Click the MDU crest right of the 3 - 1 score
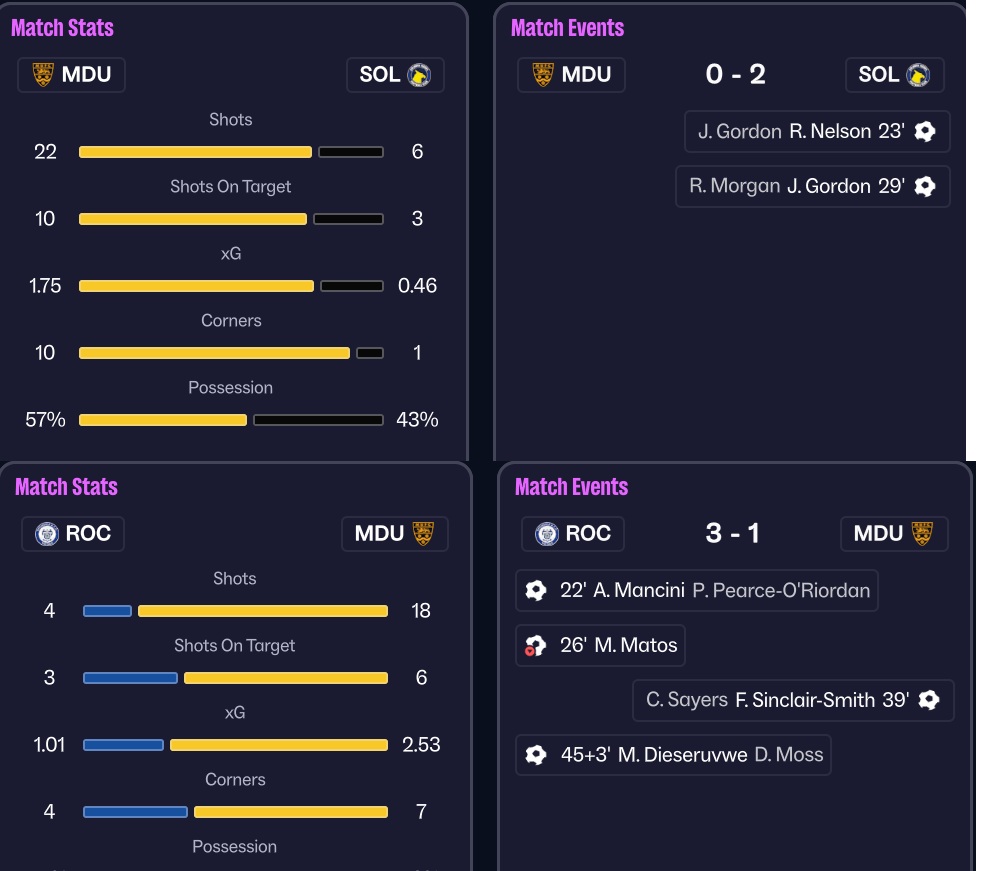The width and height of the screenshot is (981, 871). click(925, 534)
